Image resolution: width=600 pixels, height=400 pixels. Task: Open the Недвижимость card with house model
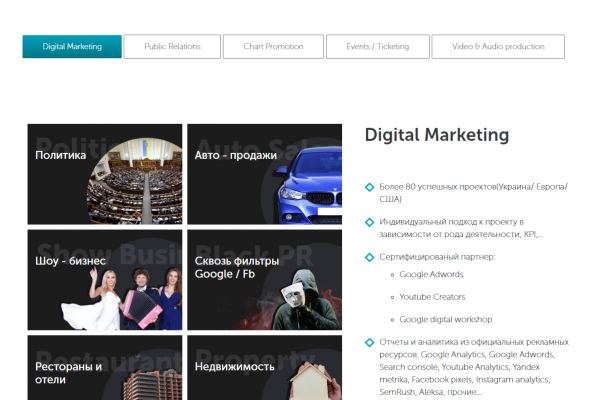click(264, 368)
